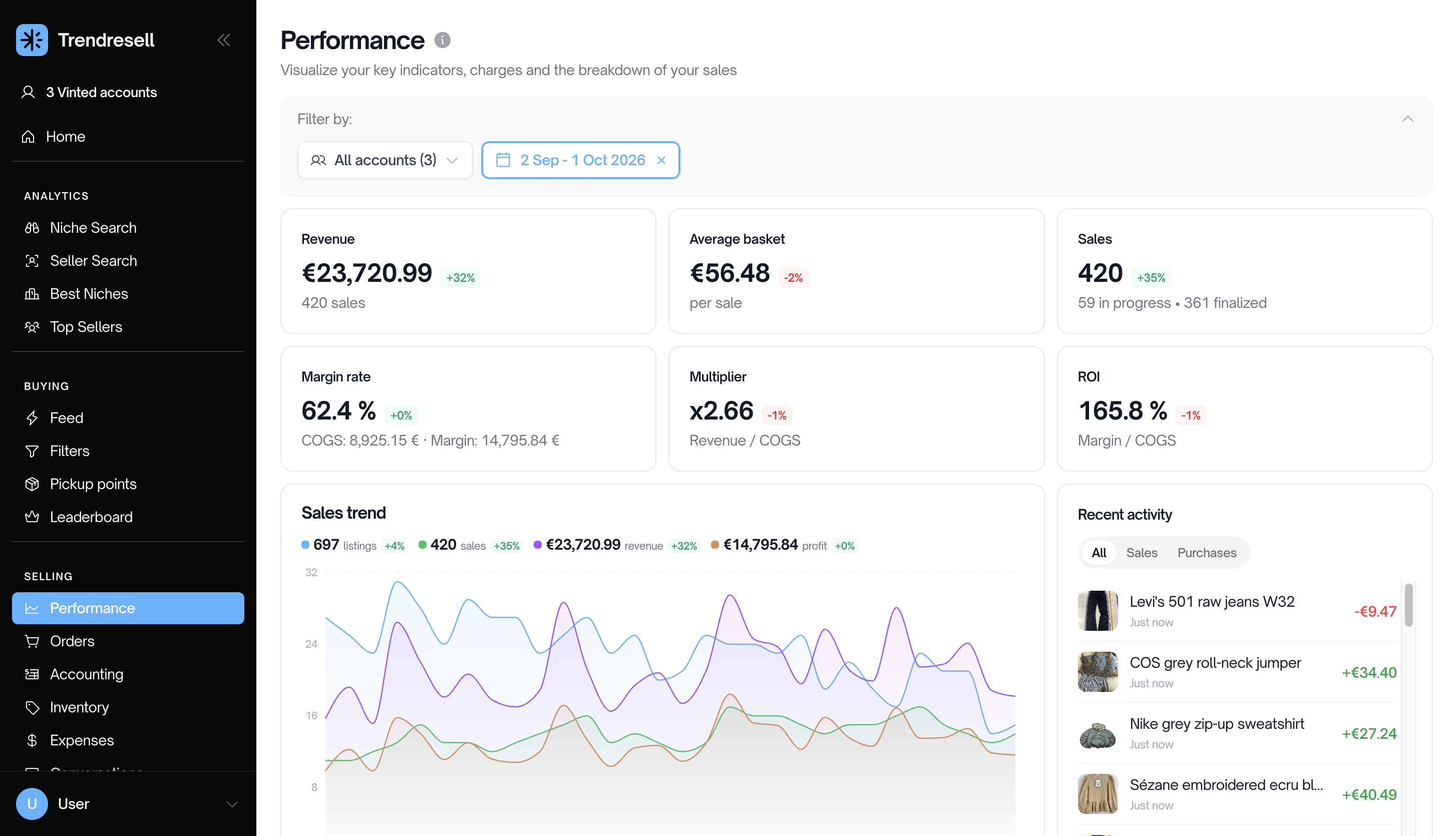Open COS grey roll-neck jumper thumbnail
Viewport: 1456px width, 836px height.
point(1098,672)
